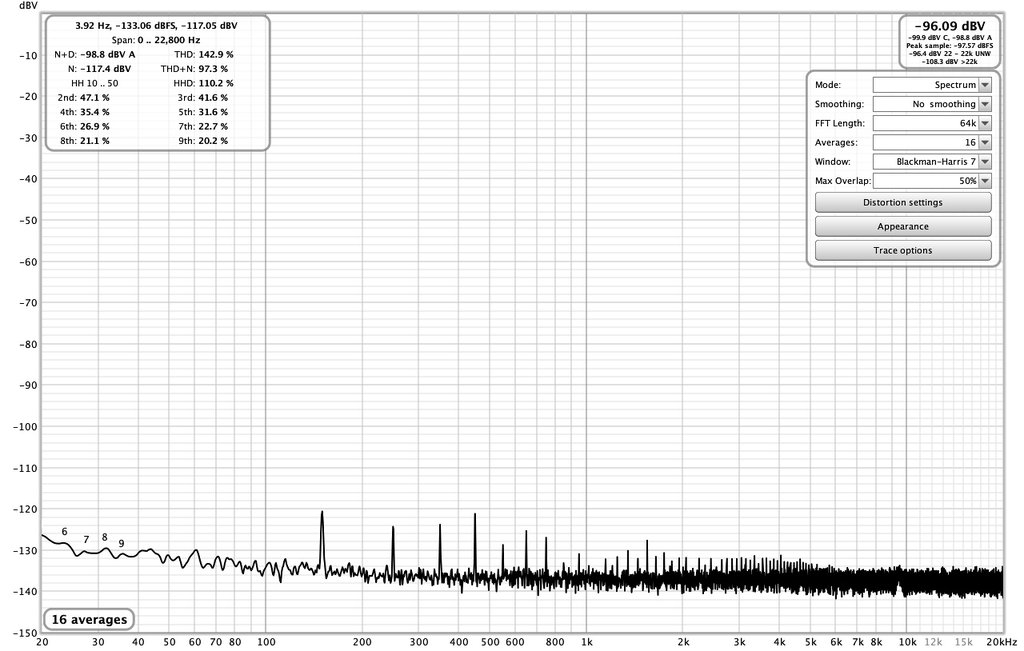Click the harmonic marker 7 on the trace
The width and height of the screenshot is (1024, 651).
pos(86,539)
